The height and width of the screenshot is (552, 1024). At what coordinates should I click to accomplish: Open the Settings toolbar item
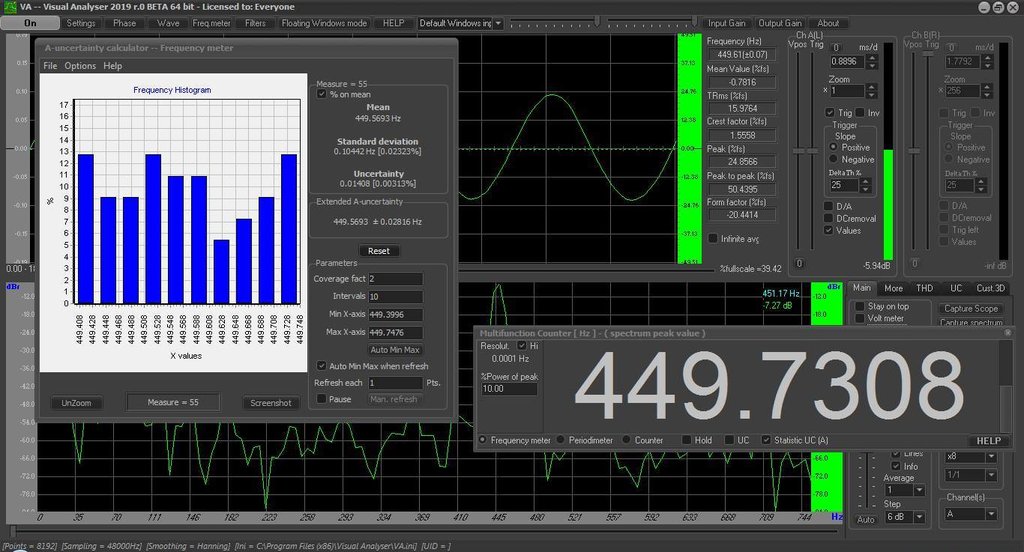(x=81, y=23)
